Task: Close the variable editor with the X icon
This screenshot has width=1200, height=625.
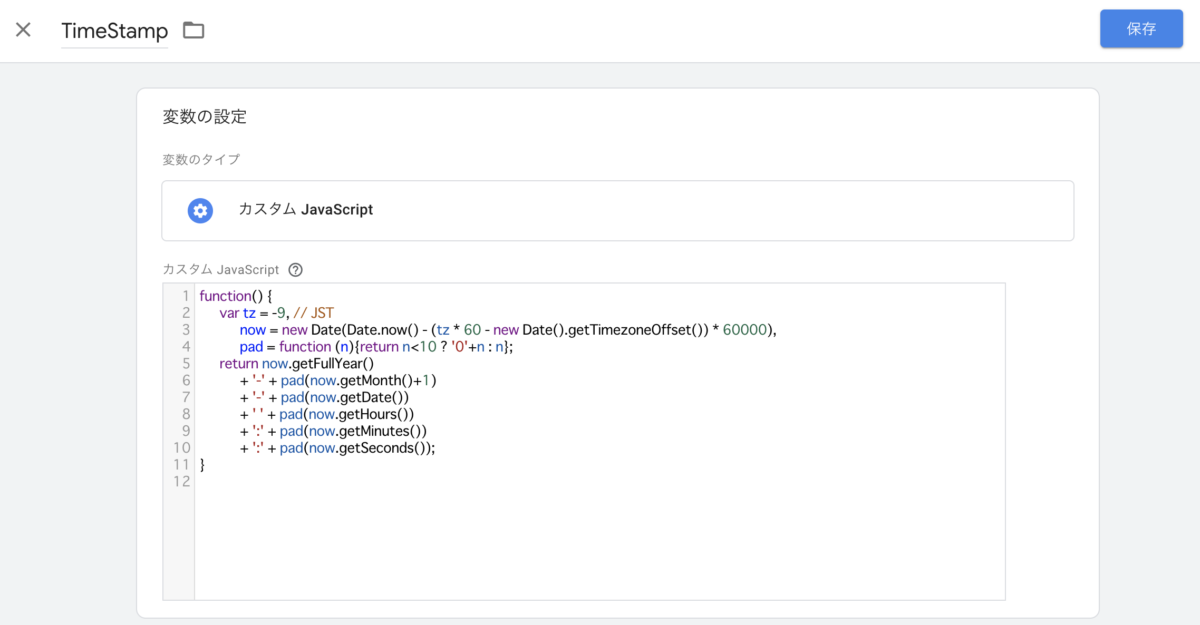Action: [x=23, y=30]
